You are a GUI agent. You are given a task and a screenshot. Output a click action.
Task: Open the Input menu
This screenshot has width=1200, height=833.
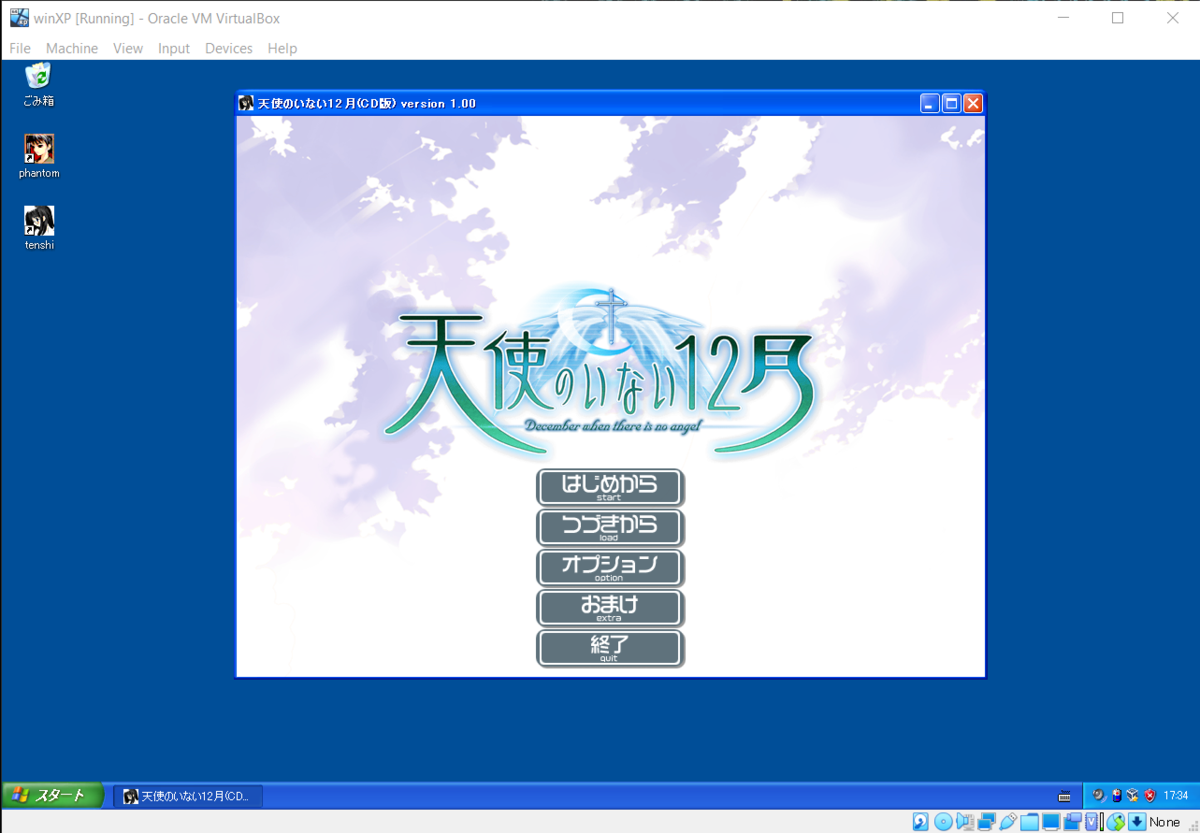tap(174, 48)
